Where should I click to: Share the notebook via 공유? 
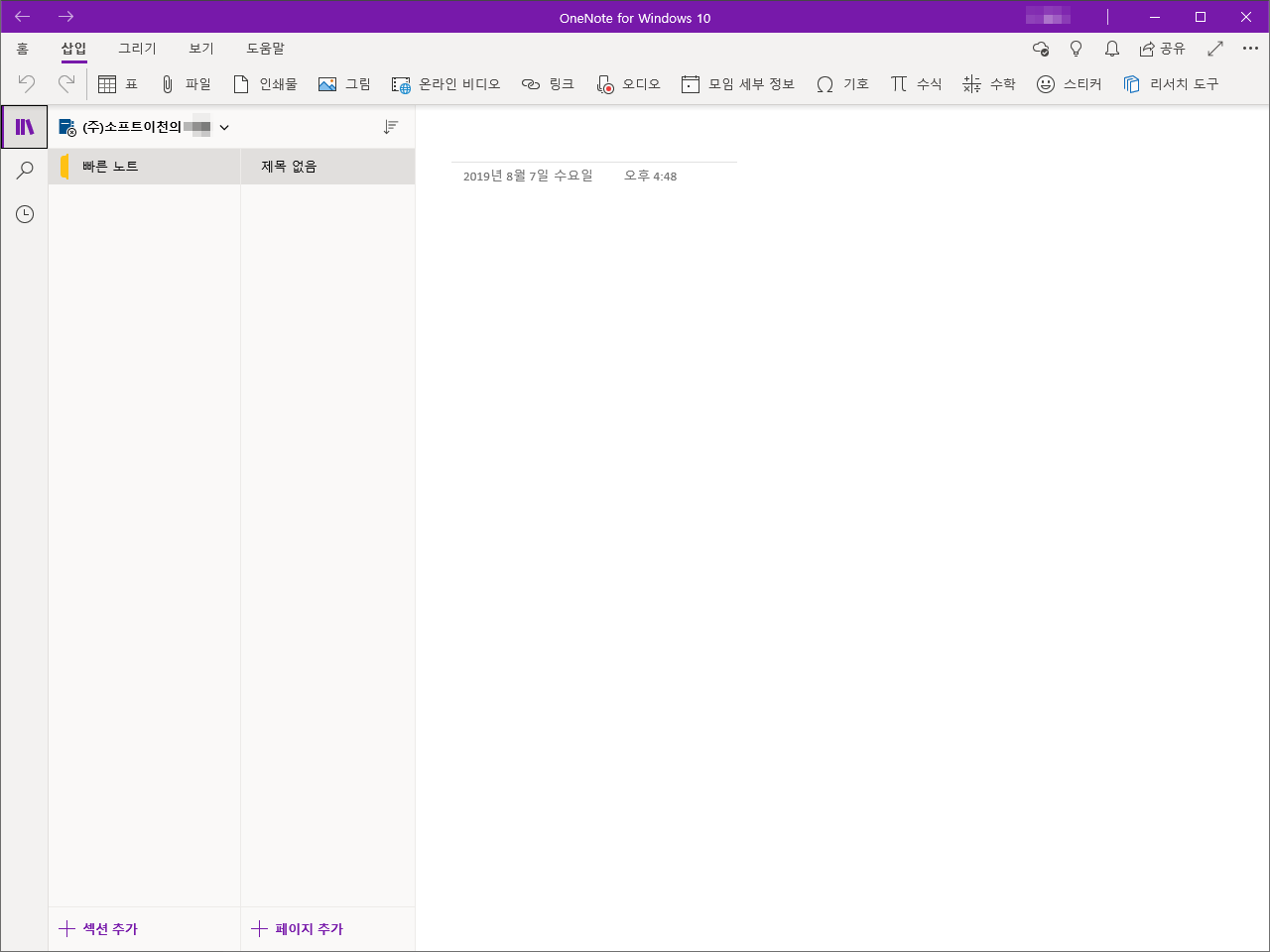point(1162,48)
